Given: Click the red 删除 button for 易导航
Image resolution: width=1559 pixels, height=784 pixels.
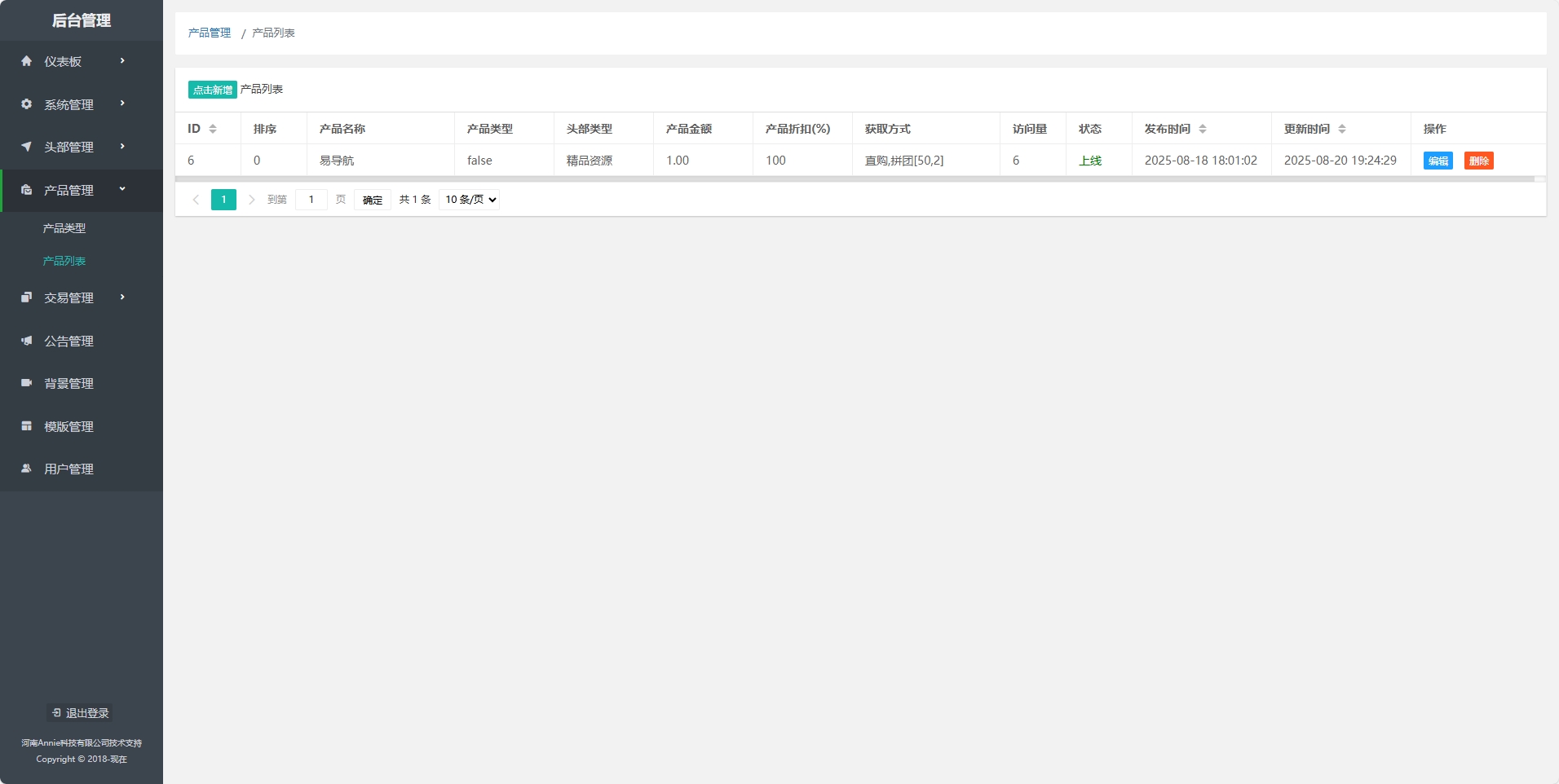Looking at the screenshot, I should click(x=1478, y=161).
